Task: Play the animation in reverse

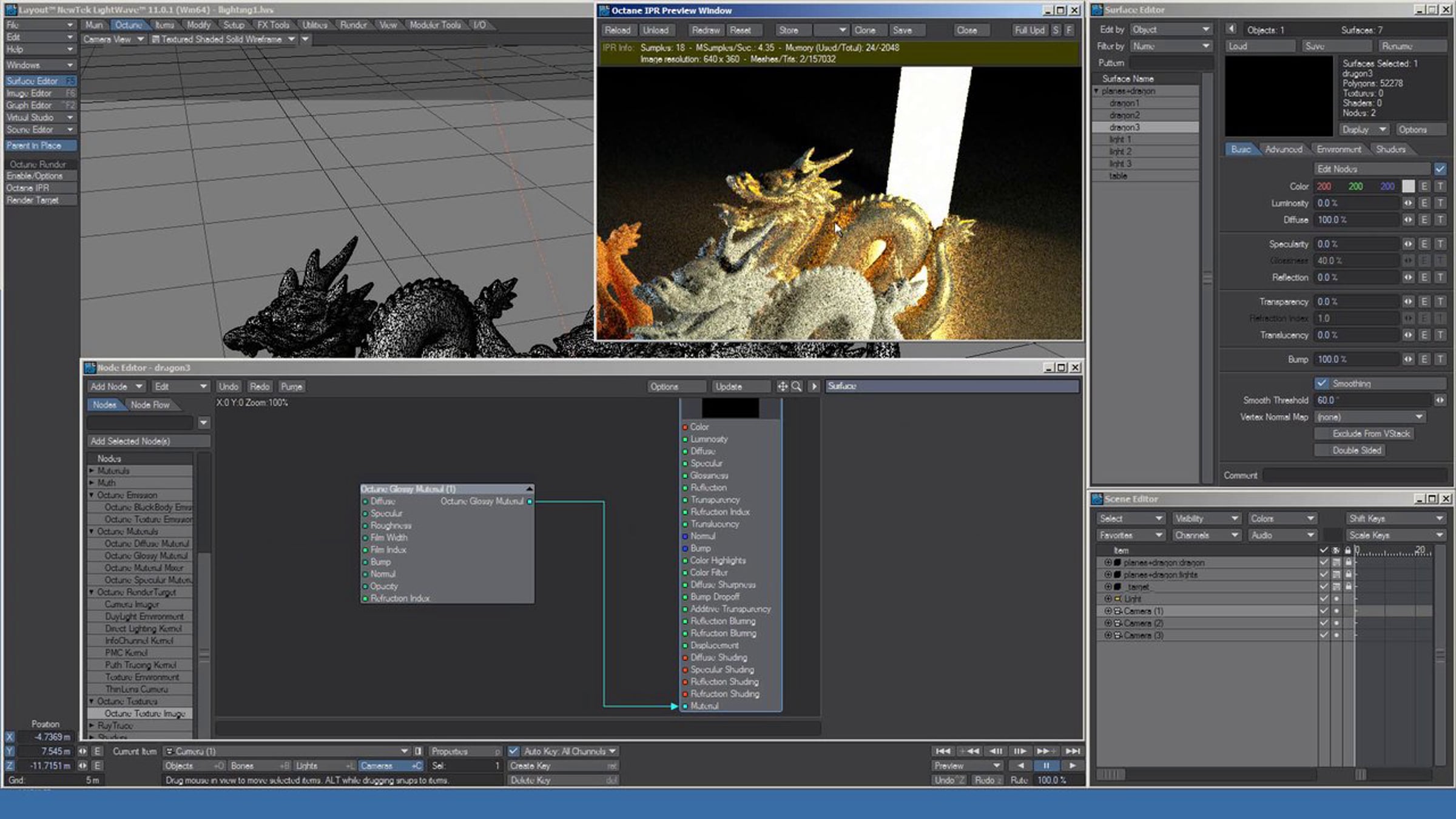Action: 1020,766
